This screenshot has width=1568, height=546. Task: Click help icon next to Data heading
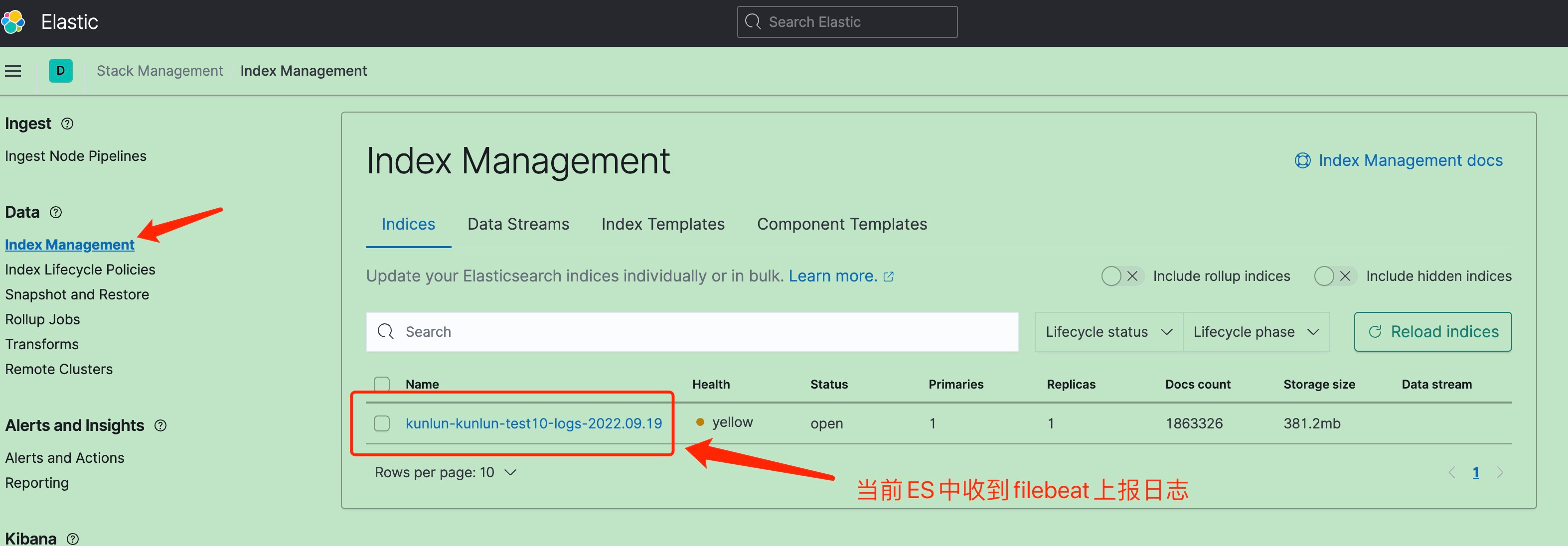(56, 212)
